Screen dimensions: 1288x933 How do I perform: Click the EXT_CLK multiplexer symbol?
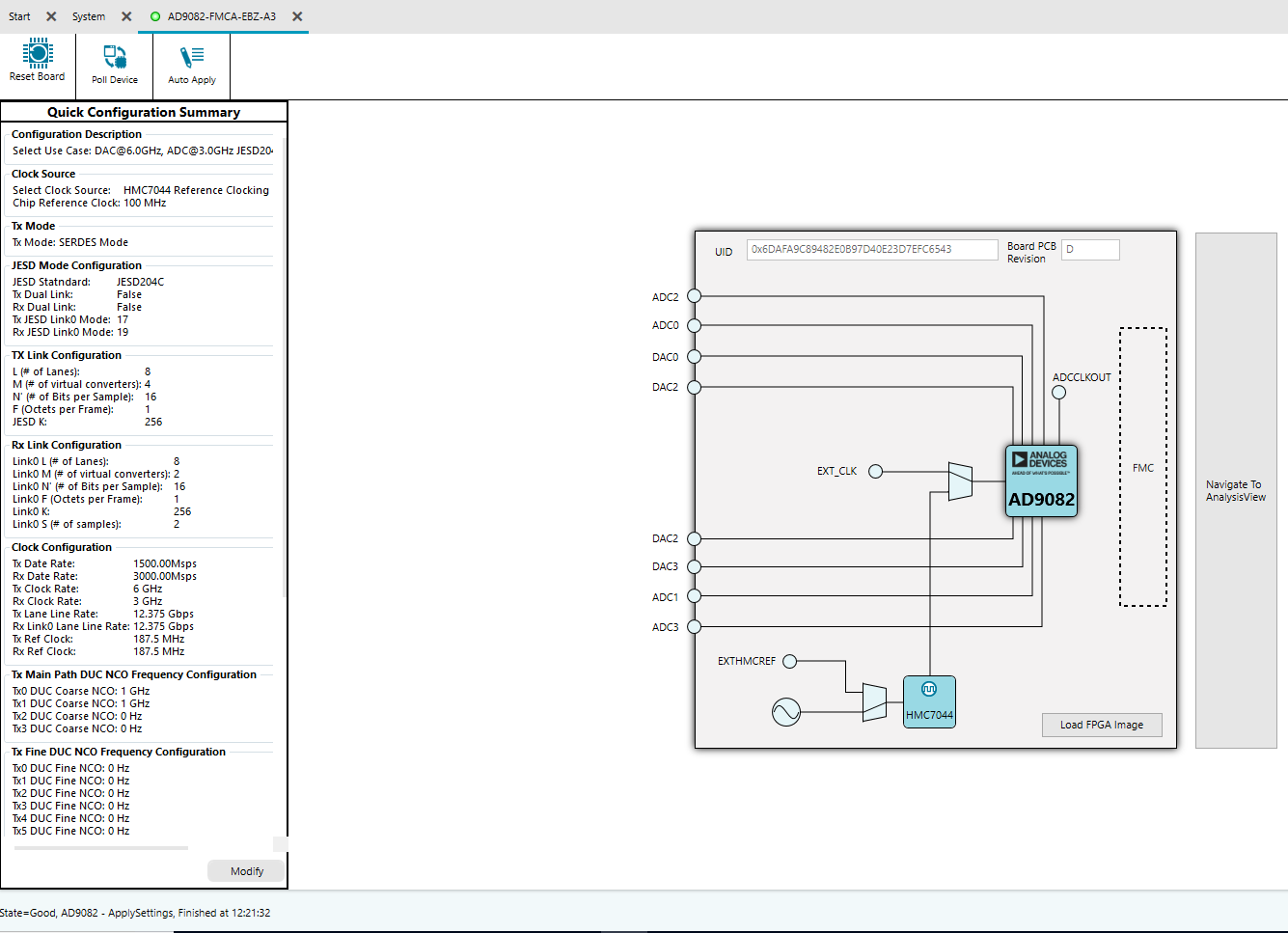(x=960, y=481)
